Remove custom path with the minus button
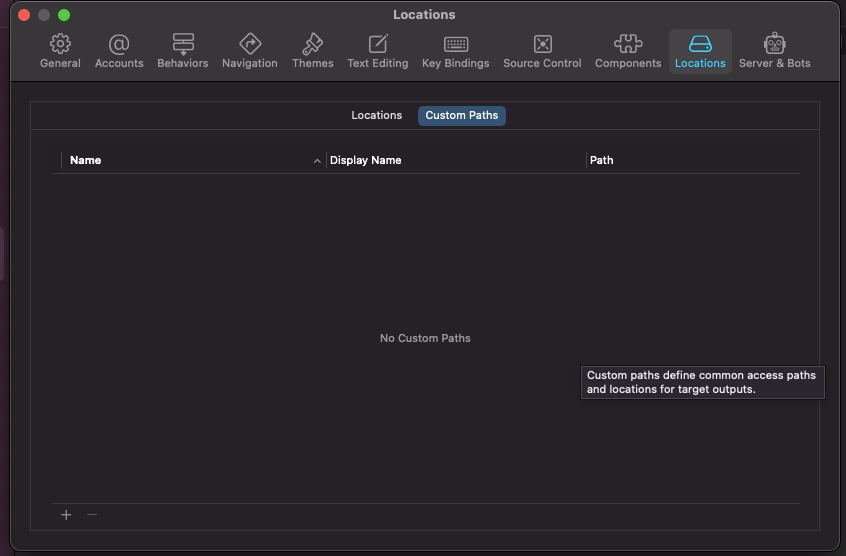This screenshot has height=556, width=846. click(92, 515)
